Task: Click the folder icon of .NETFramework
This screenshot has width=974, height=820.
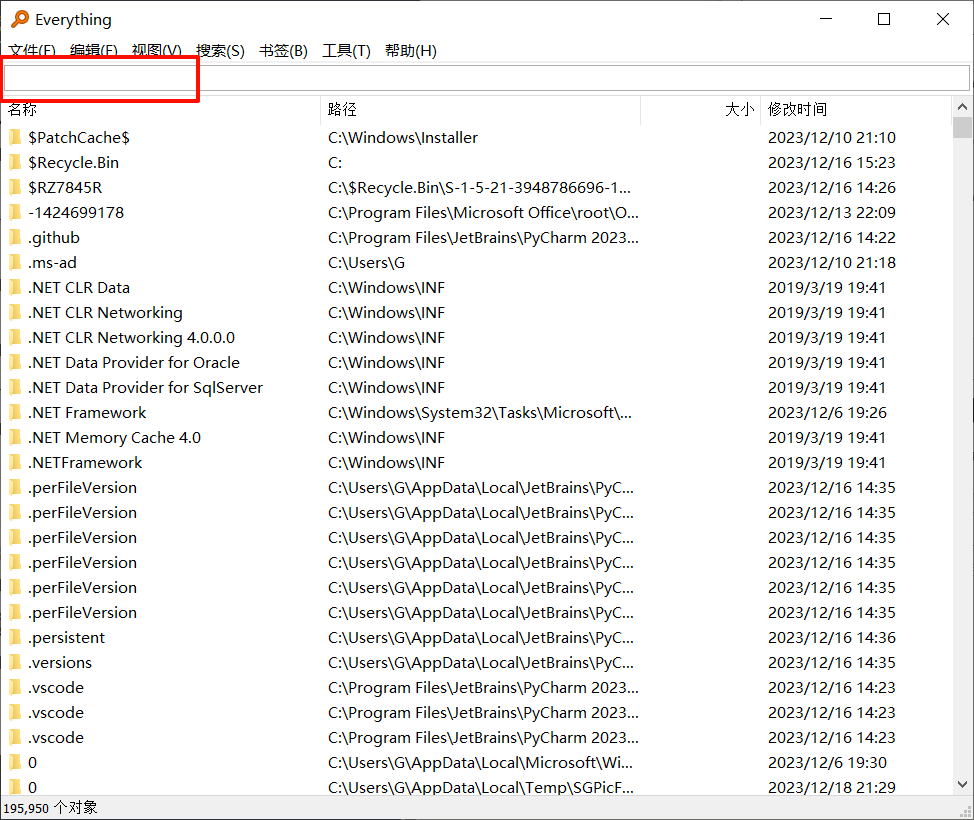Action: [16, 463]
